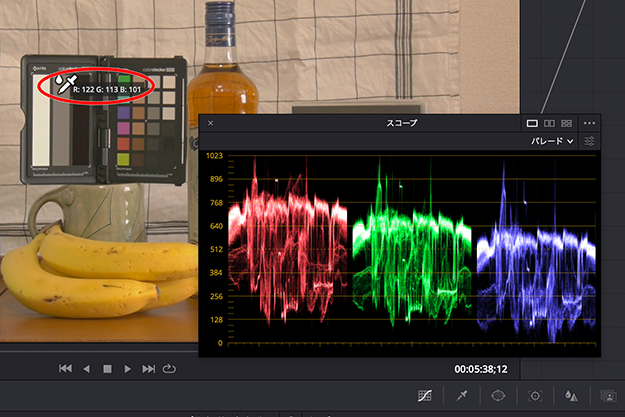Switch scopes to single view layout
Viewport: 625px width, 417px height.
pos(532,123)
